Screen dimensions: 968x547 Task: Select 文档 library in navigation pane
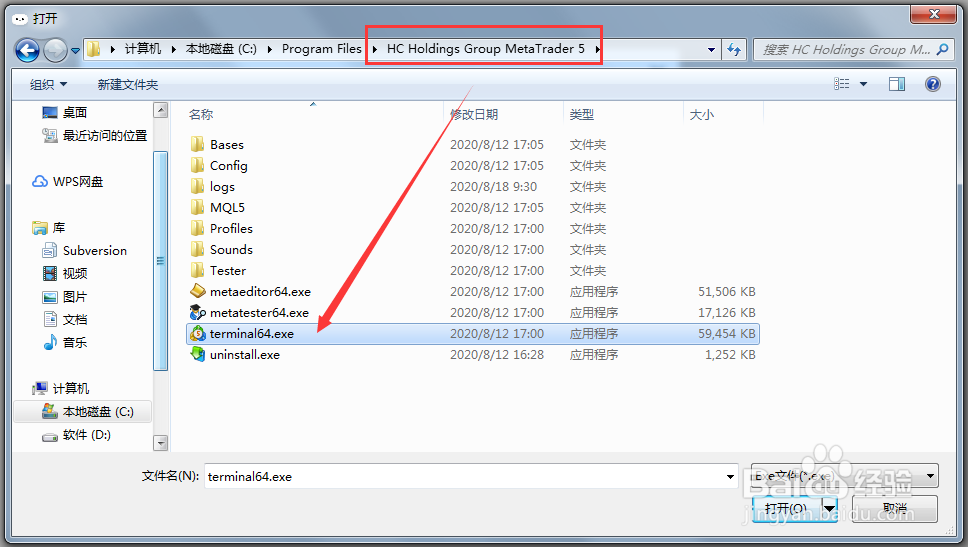coord(65,320)
